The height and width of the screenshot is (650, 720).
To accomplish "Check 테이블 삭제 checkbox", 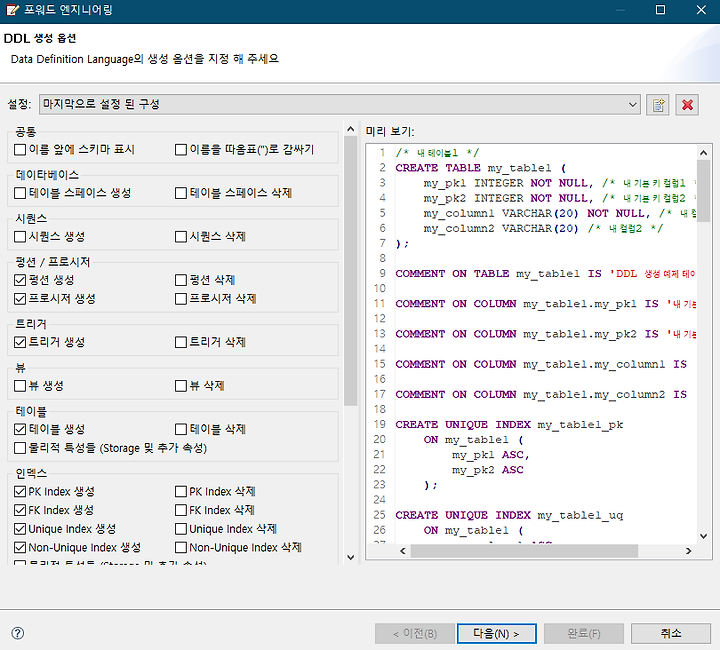I will (x=181, y=429).
